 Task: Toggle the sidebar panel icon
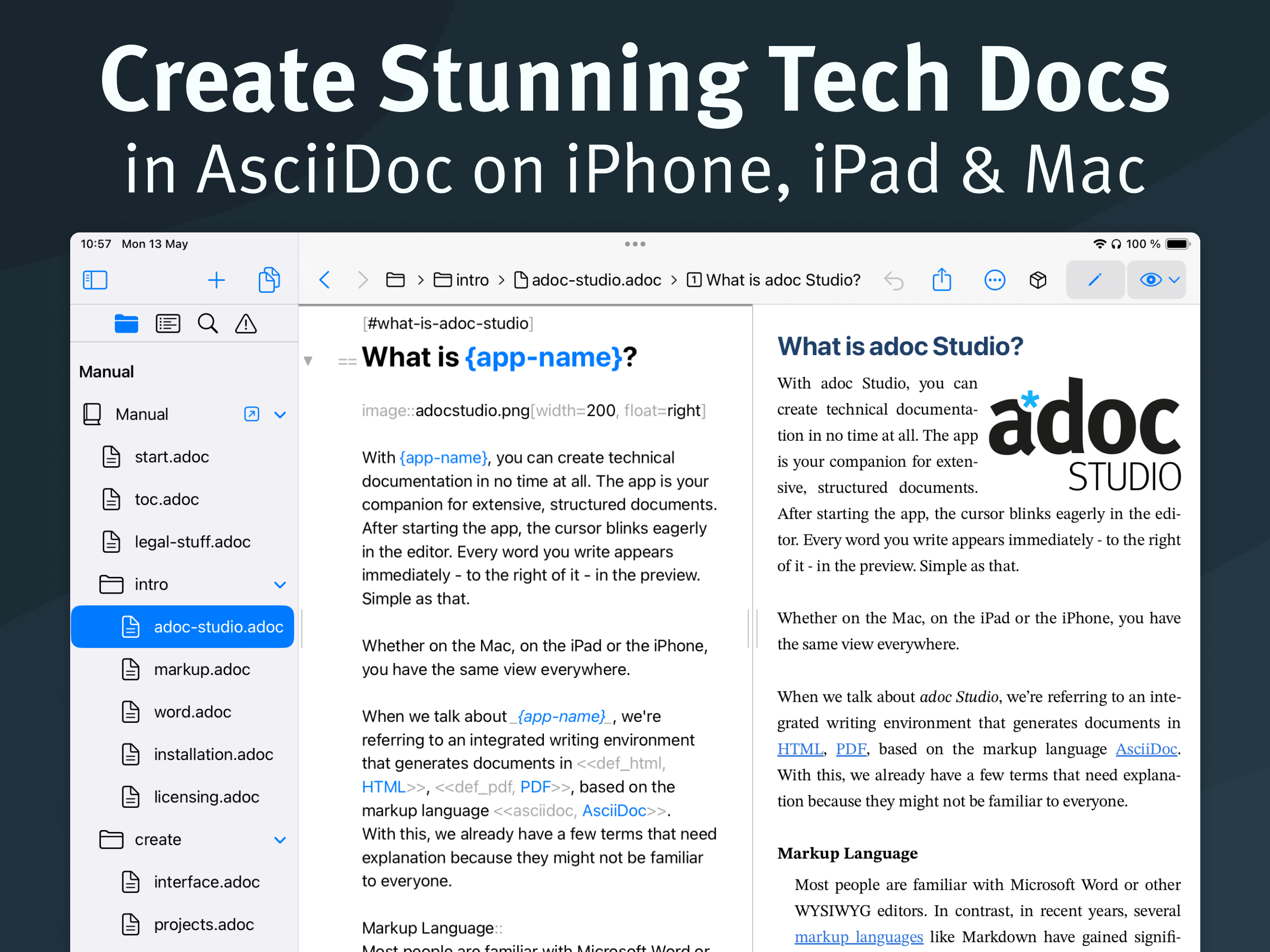point(95,280)
